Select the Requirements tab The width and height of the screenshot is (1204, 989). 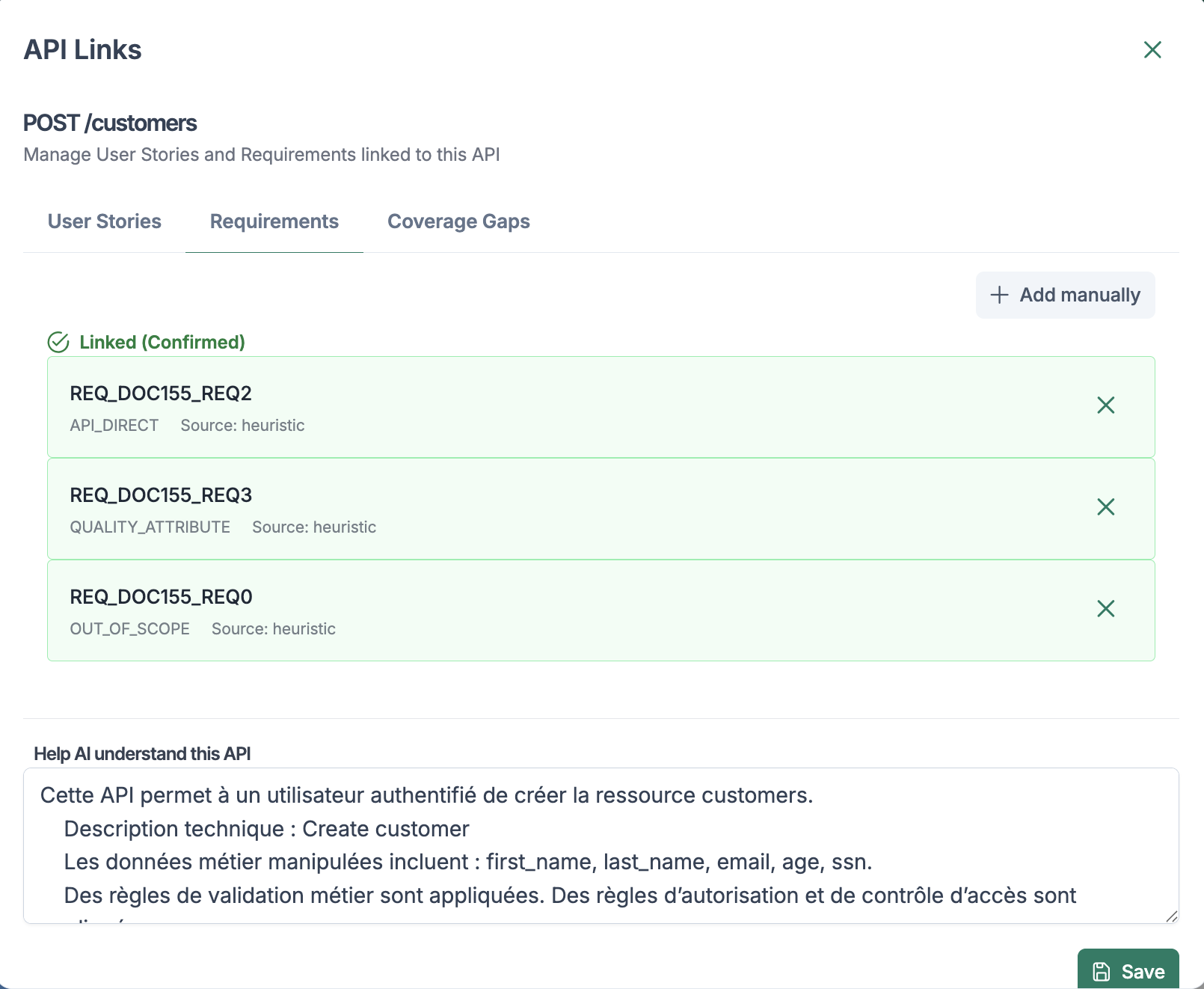[274, 221]
